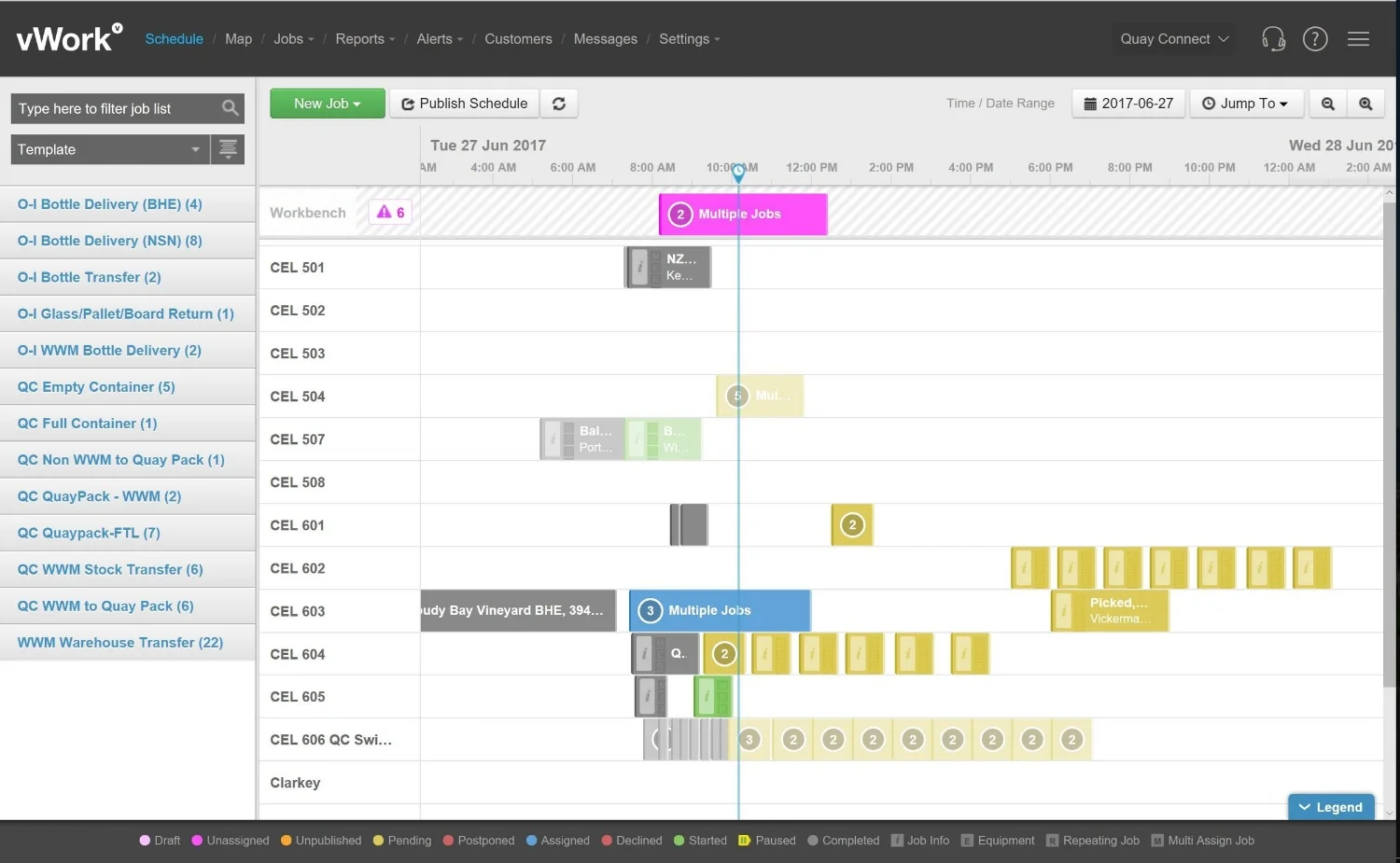Open the Map page
Image resolution: width=1400 pixels, height=863 pixels.
pyautogui.click(x=238, y=39)
